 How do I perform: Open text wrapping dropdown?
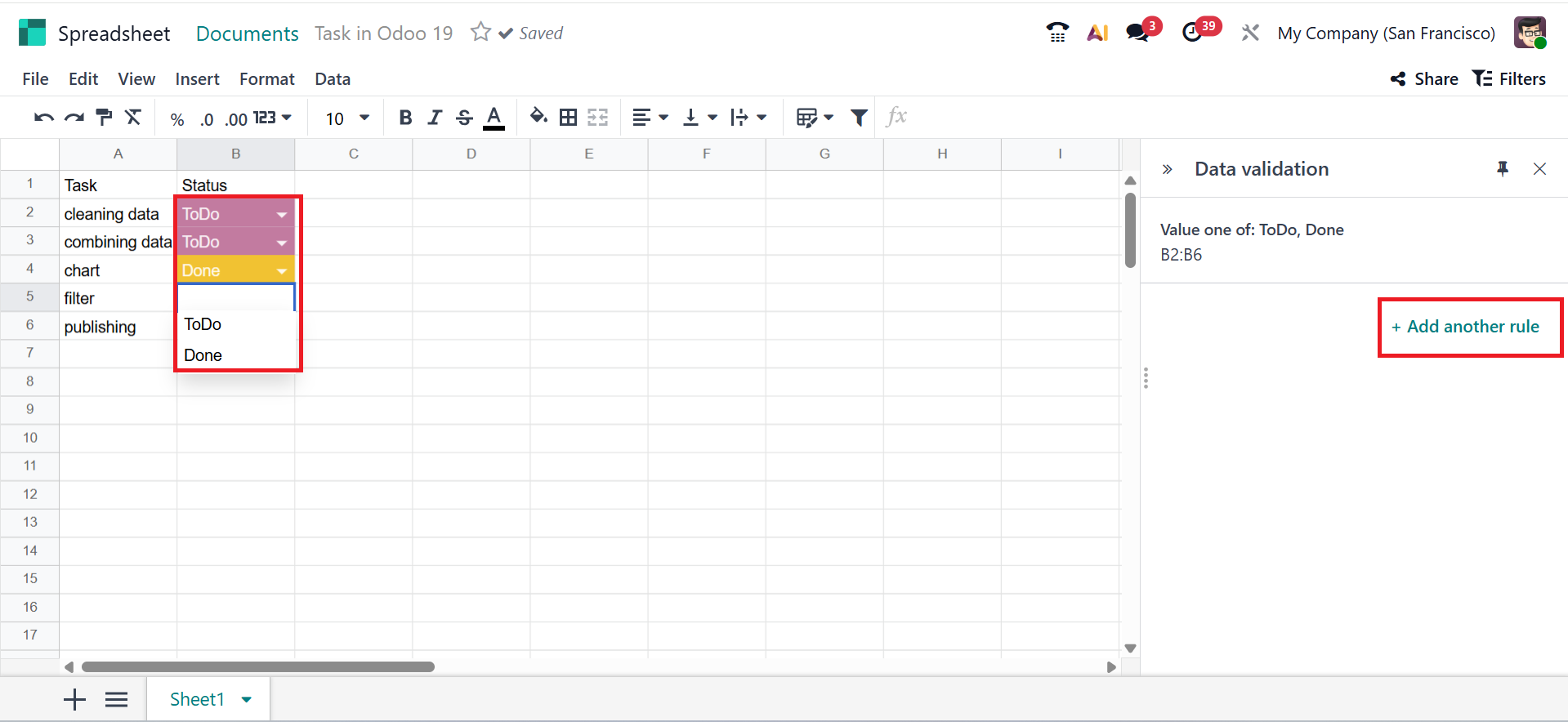point(748,118)
